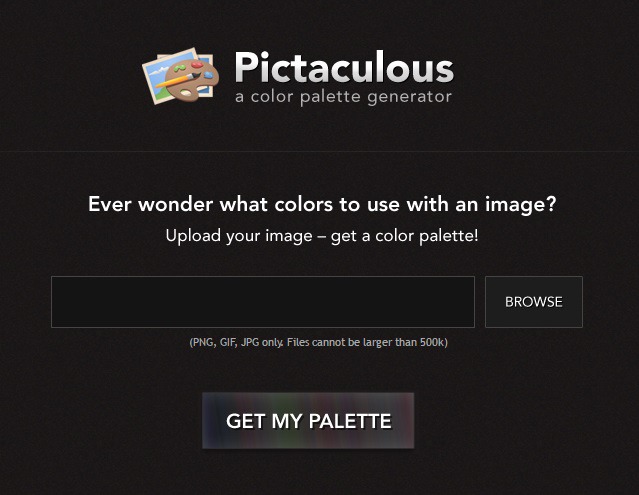The width and height of the screenshot is (639, 495).
Task: Click the word 'PALETTE' on the submit button
Action: pos(350,421)
